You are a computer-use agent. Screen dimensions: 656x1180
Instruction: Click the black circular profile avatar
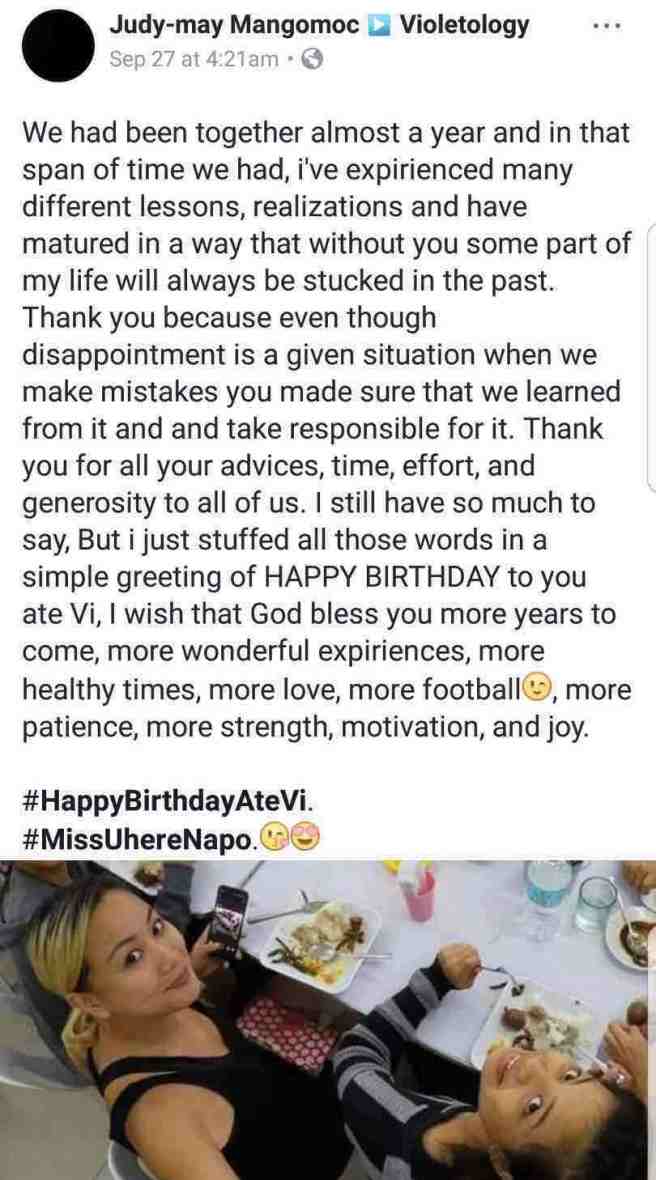(58, 45)
